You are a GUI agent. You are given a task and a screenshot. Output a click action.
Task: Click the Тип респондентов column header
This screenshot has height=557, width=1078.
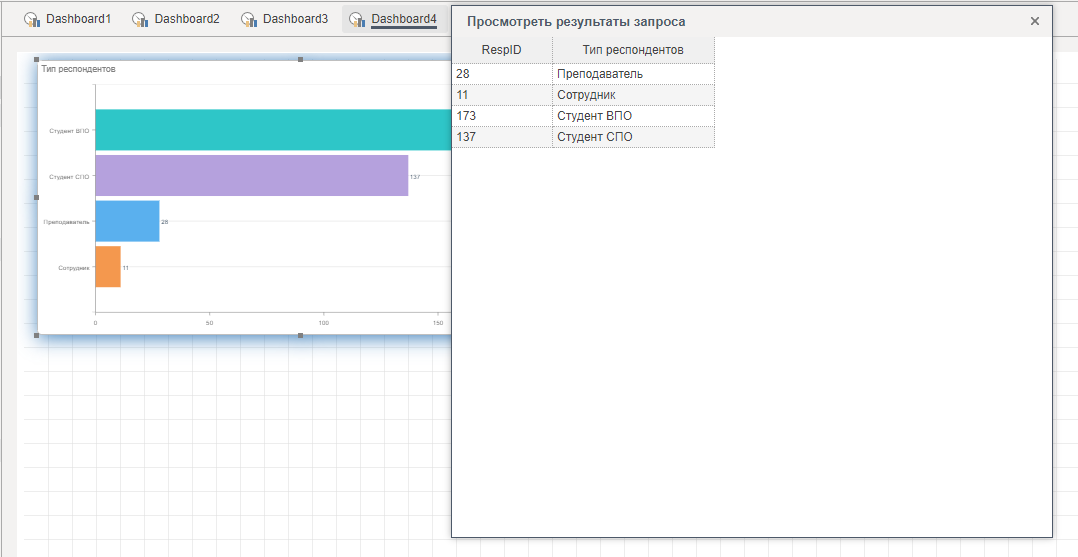point(633,50)
